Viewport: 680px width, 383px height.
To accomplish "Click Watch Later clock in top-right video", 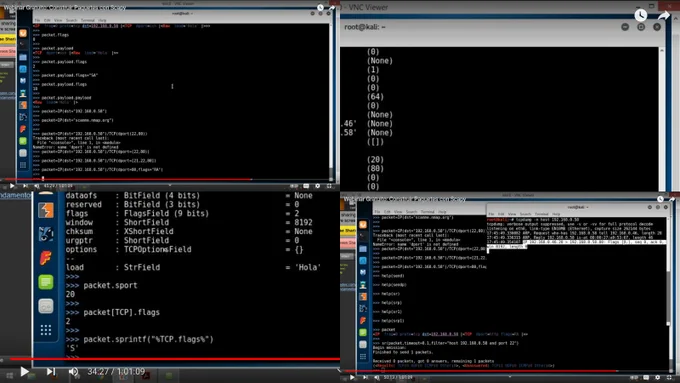I will (x=641, y=15).
